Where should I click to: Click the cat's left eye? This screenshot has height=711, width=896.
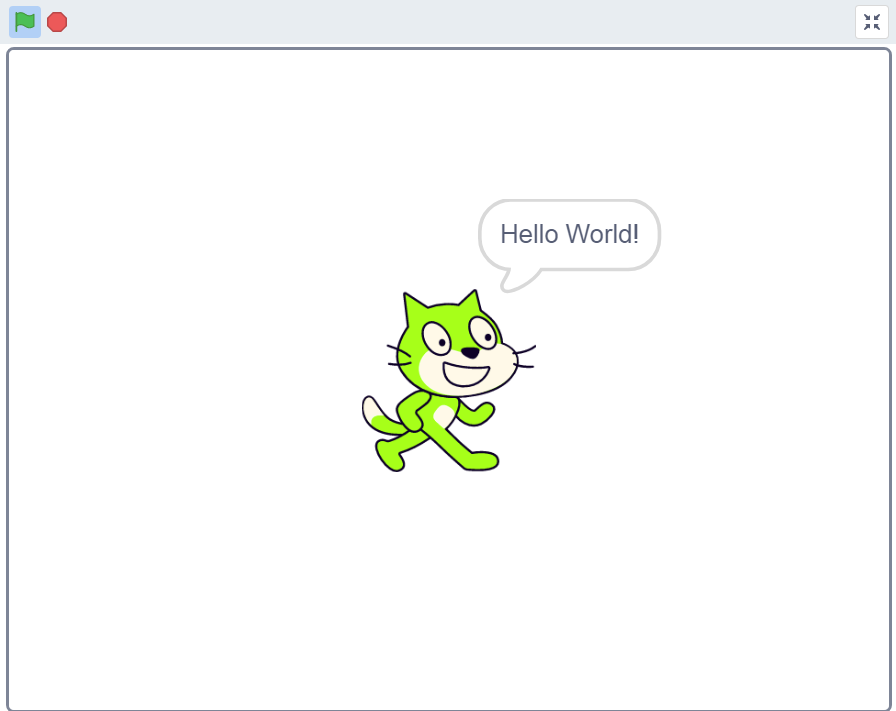click(436, 338)
